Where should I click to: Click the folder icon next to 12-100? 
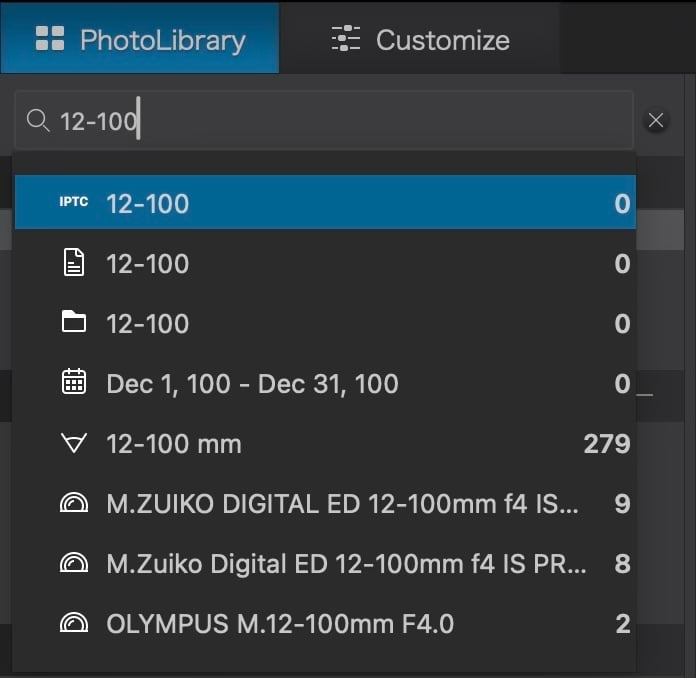(x=73, y=323)
